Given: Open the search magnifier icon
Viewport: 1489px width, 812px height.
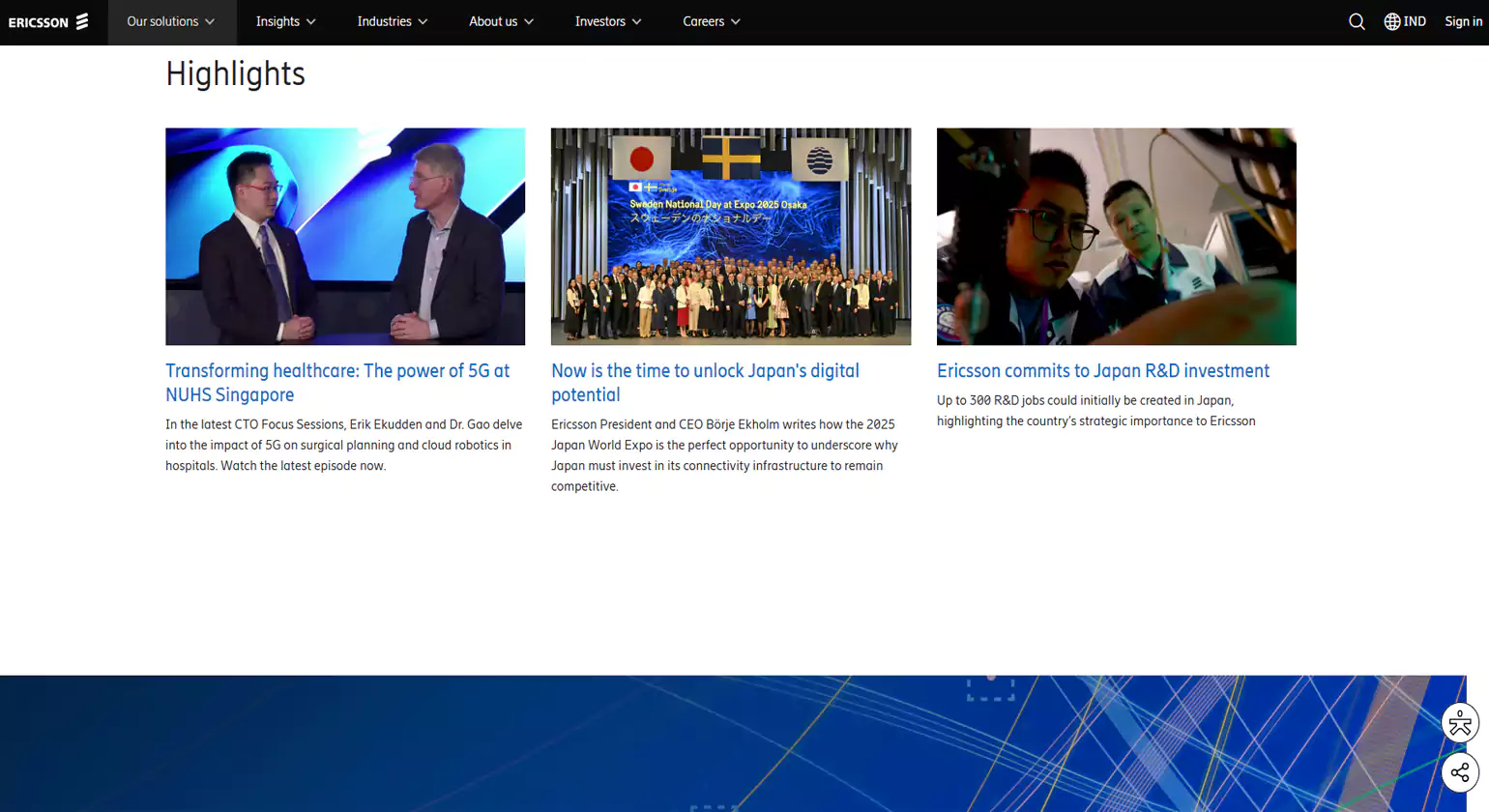Looking at the screenshot, I should tap(1357, 21).
